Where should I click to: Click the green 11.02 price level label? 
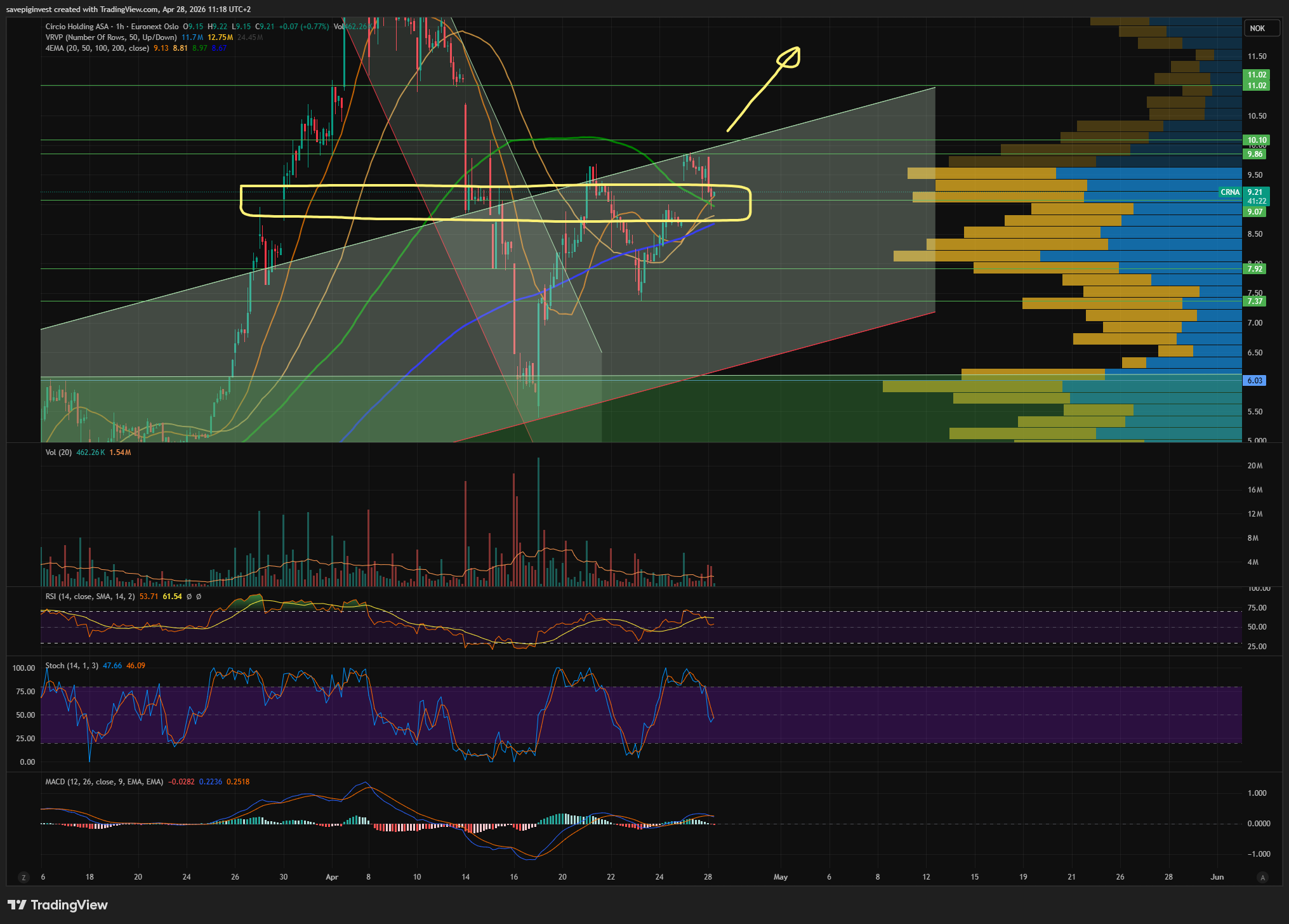[1256, 75]
